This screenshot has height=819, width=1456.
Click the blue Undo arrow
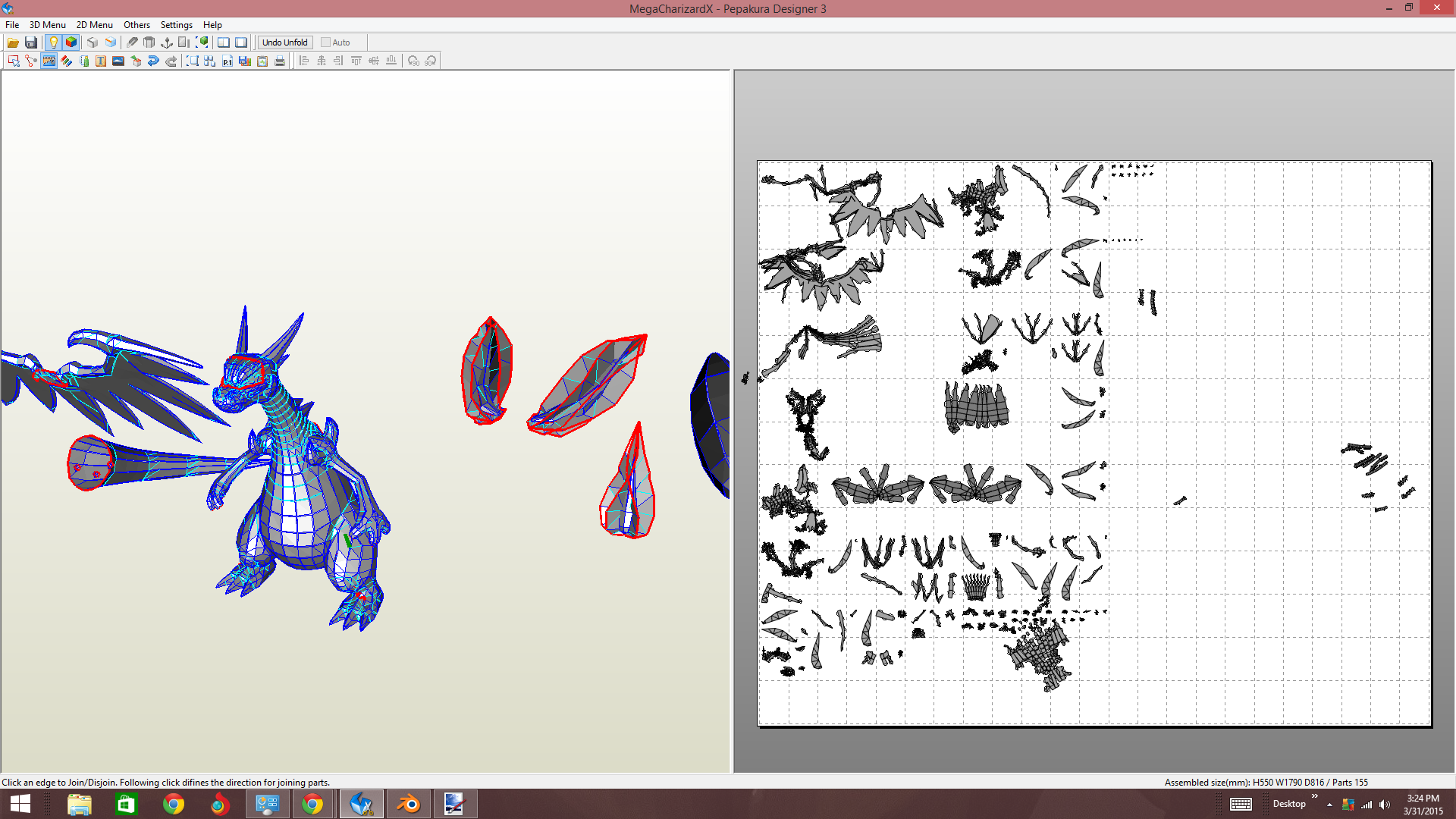tap(153, 61)
